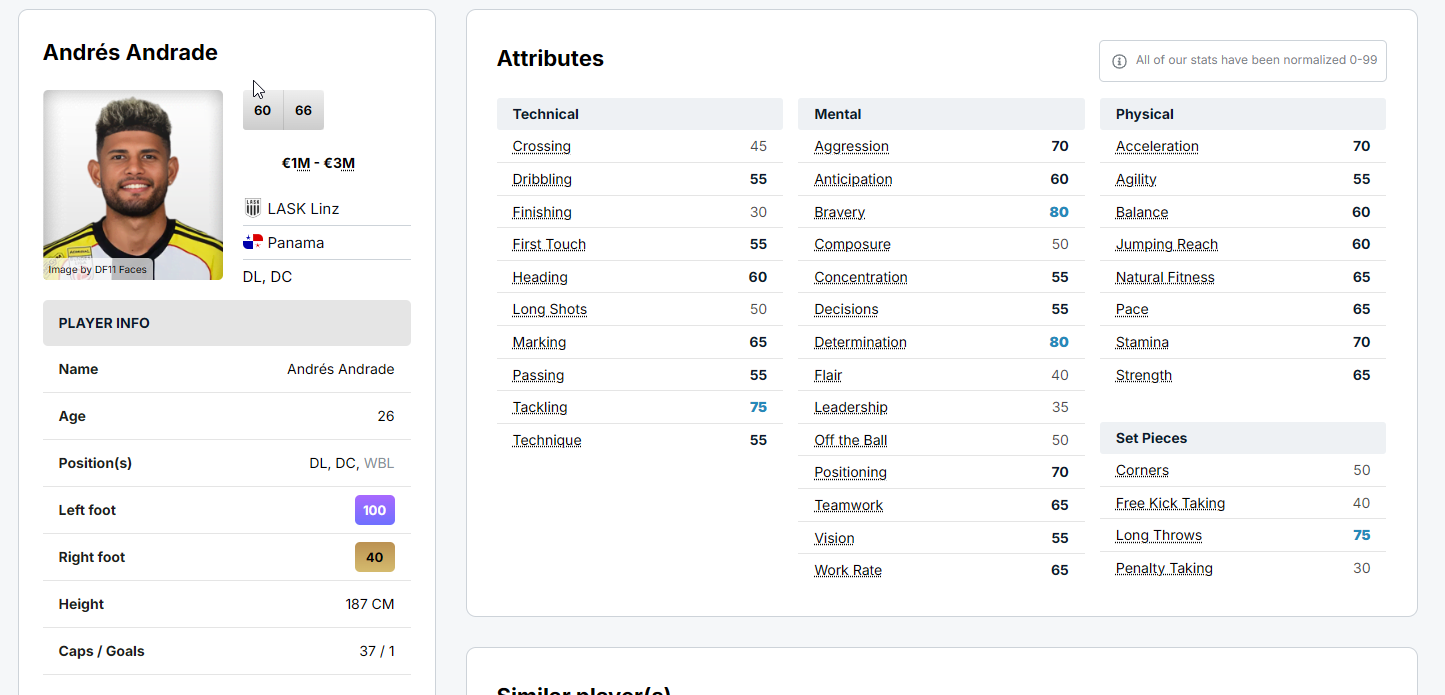Screen dimensions: 1445x695
Task: Click the Long Throws attribute link
Action: [x=1158, y=535]
